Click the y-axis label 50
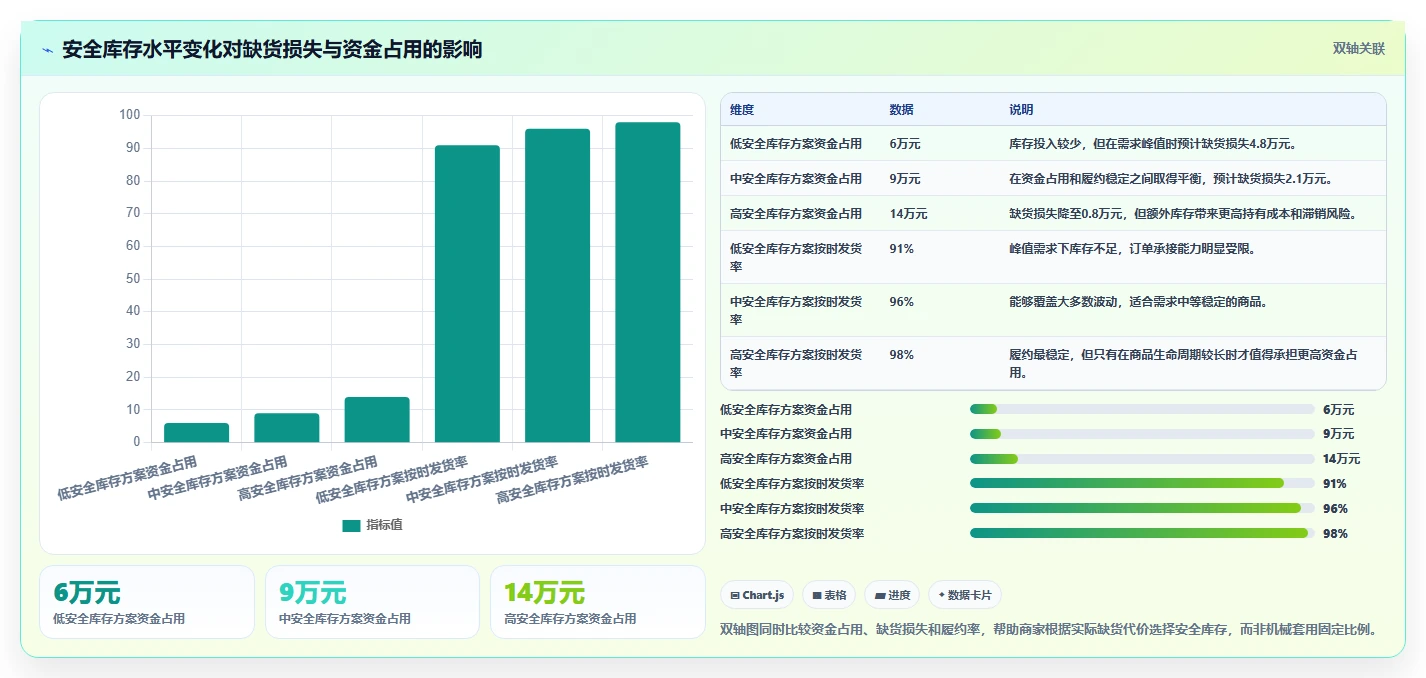This screenshot has height=678, width=1426. coord(132,279)
